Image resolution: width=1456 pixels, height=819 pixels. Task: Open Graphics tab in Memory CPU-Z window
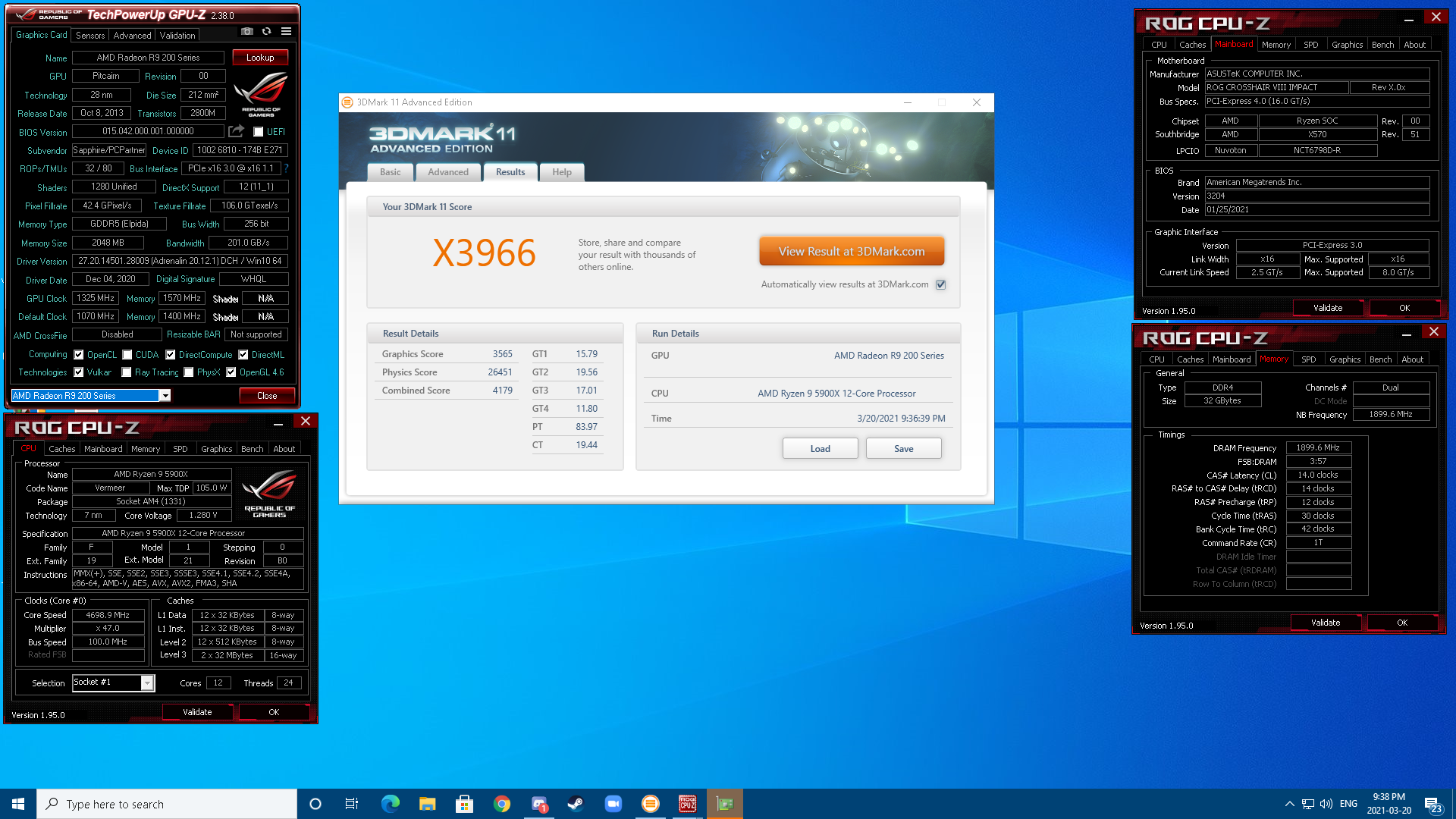pos(1345,359)
